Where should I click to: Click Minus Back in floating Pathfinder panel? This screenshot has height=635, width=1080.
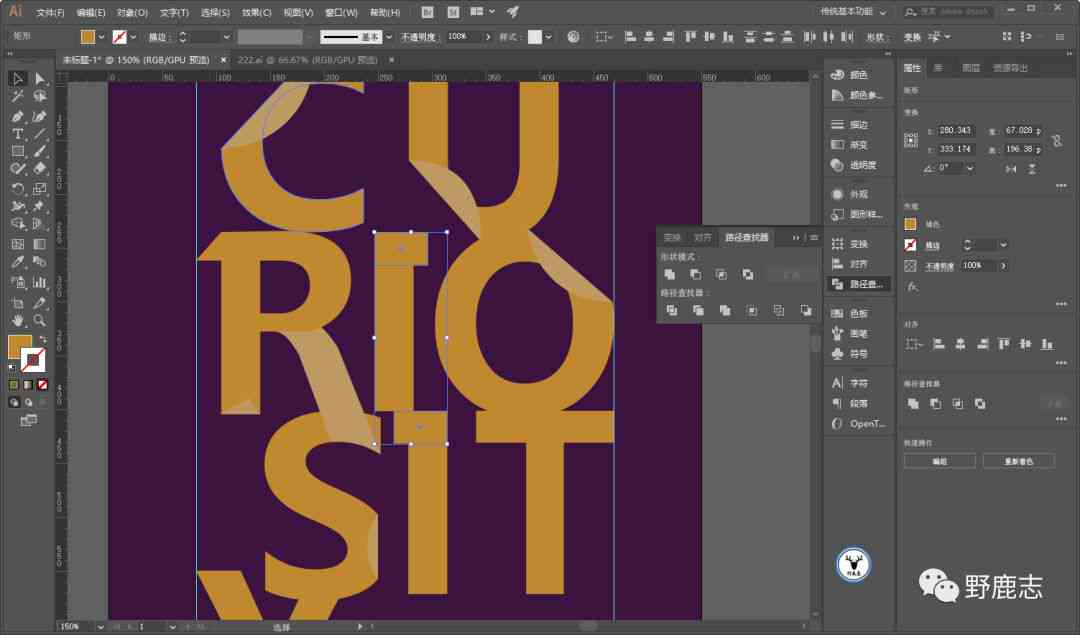(x=805, y=311)
